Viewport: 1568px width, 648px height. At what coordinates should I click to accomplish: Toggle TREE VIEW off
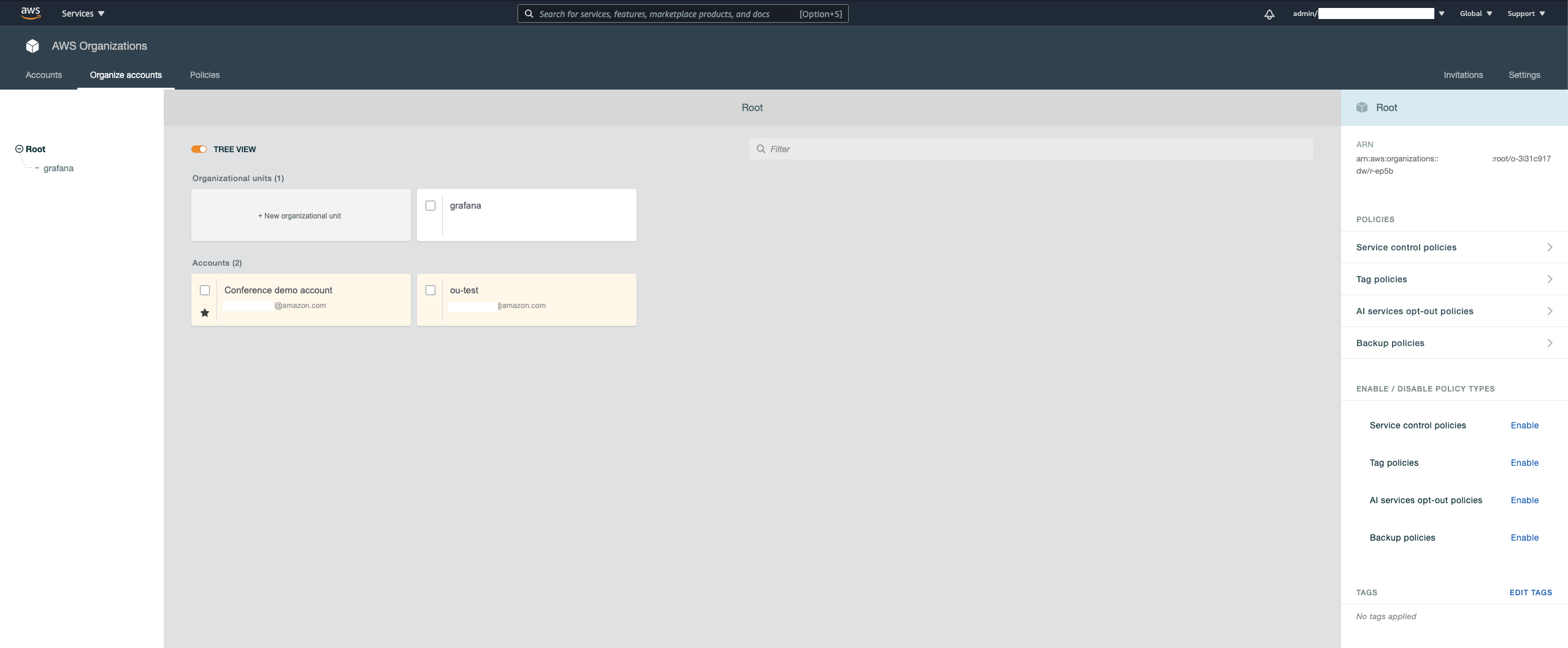(199, 148)
